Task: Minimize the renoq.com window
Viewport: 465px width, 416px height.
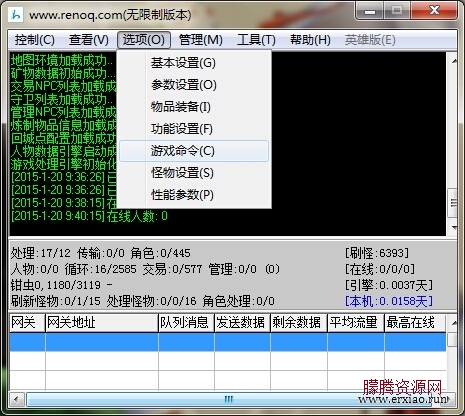Action: pos(370,11)
